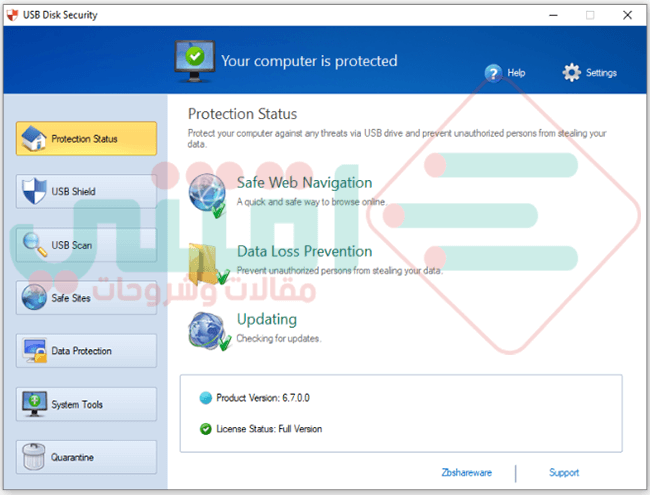Click 'Prevent unauthorized persons from stealing your data.' text
The height and width of the screenshot is (495, 650).
pyautogui.click(x=340, y=271)
